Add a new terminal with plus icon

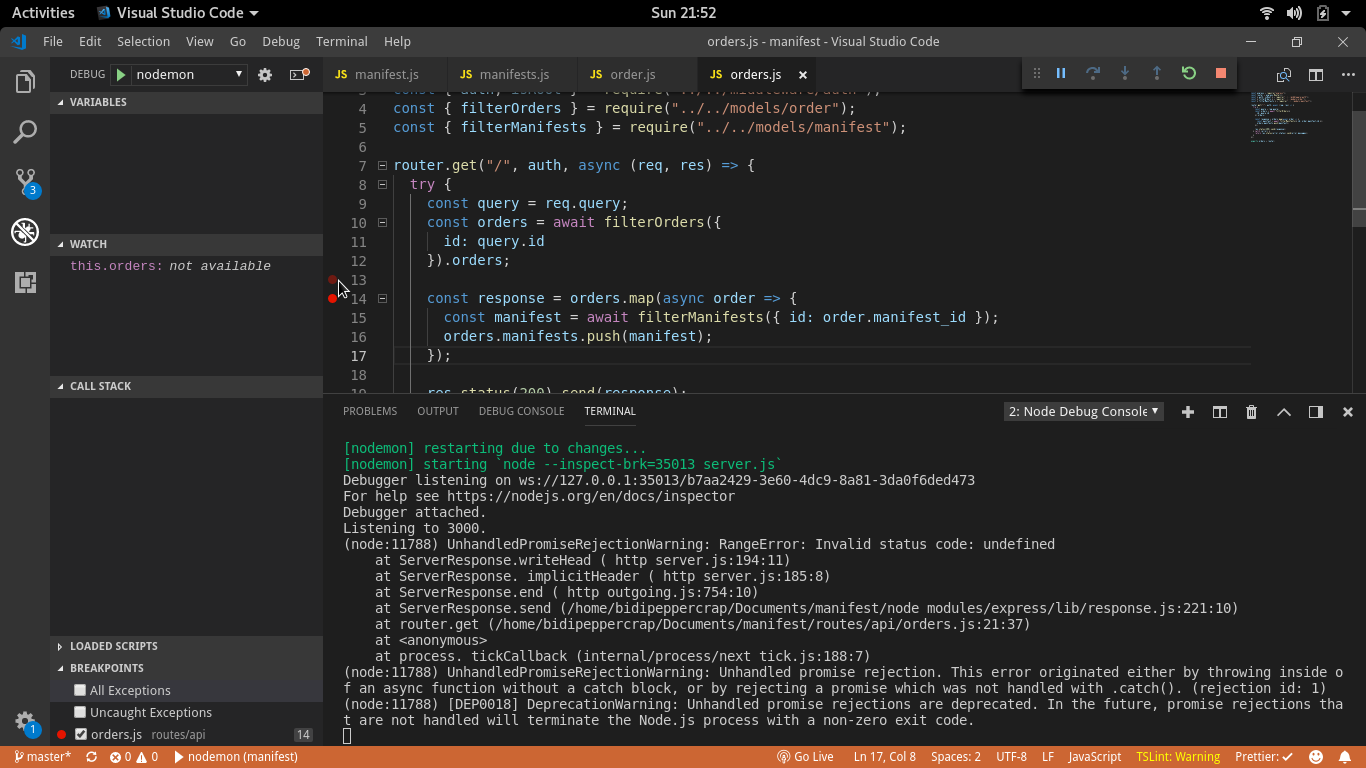point(1188,412)
